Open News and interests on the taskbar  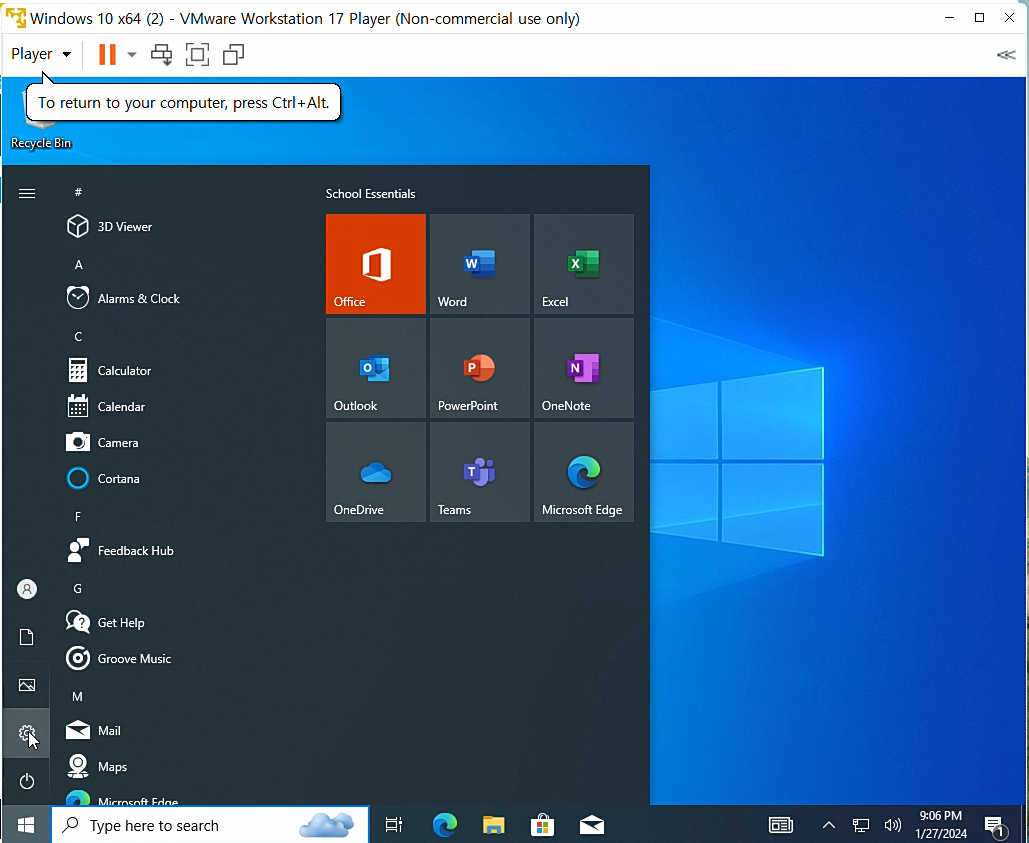pyautogui.click(x=781, y=825)
